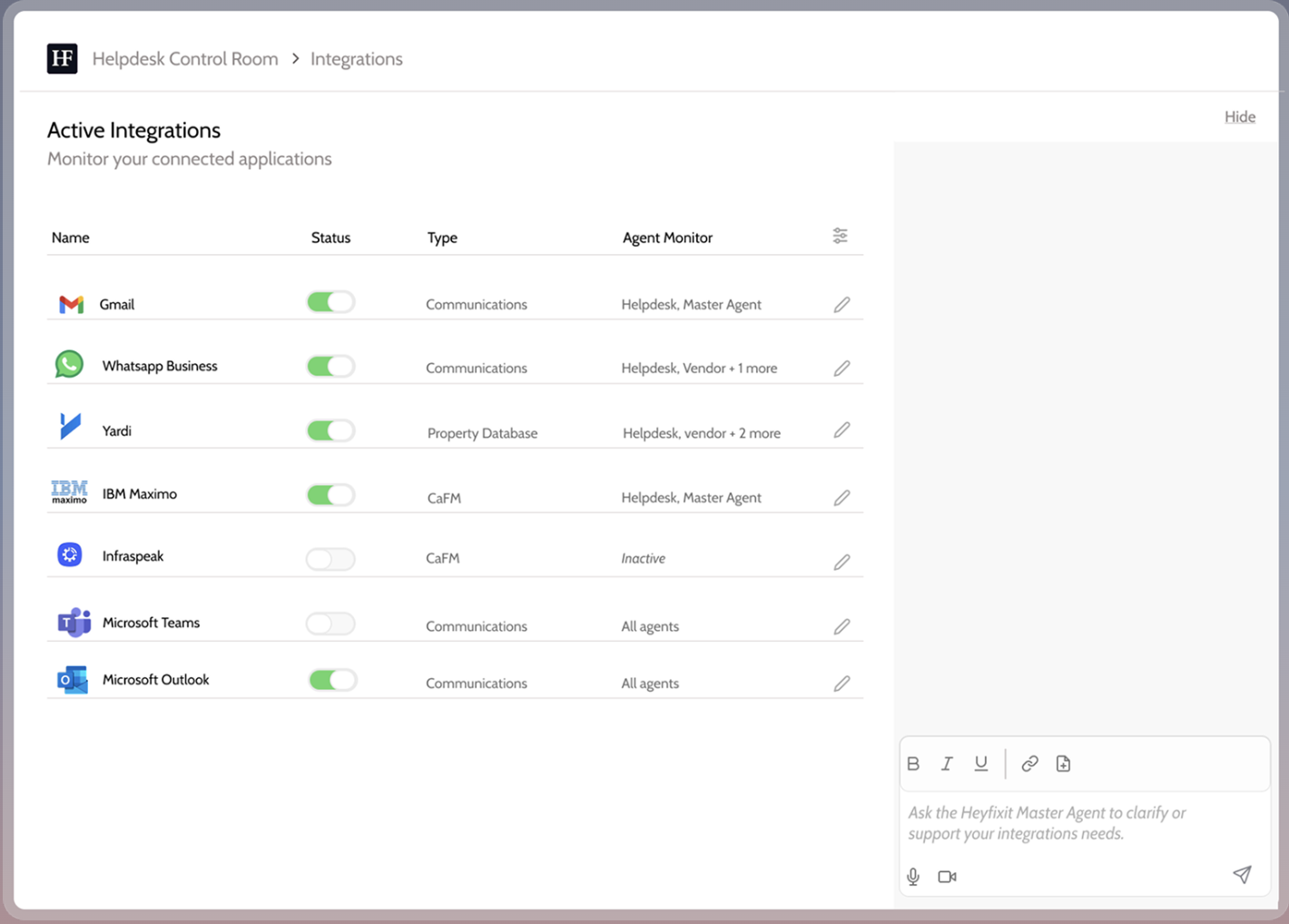This screenshot has height=924, width=1289.
Task: Click the Microsoft Outlook logo
Action: (x=73, y=680)
